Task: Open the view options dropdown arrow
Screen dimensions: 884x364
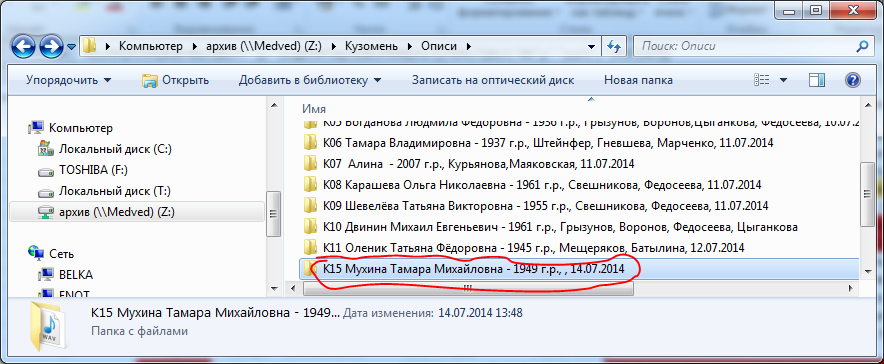Action: click(783, 80)
